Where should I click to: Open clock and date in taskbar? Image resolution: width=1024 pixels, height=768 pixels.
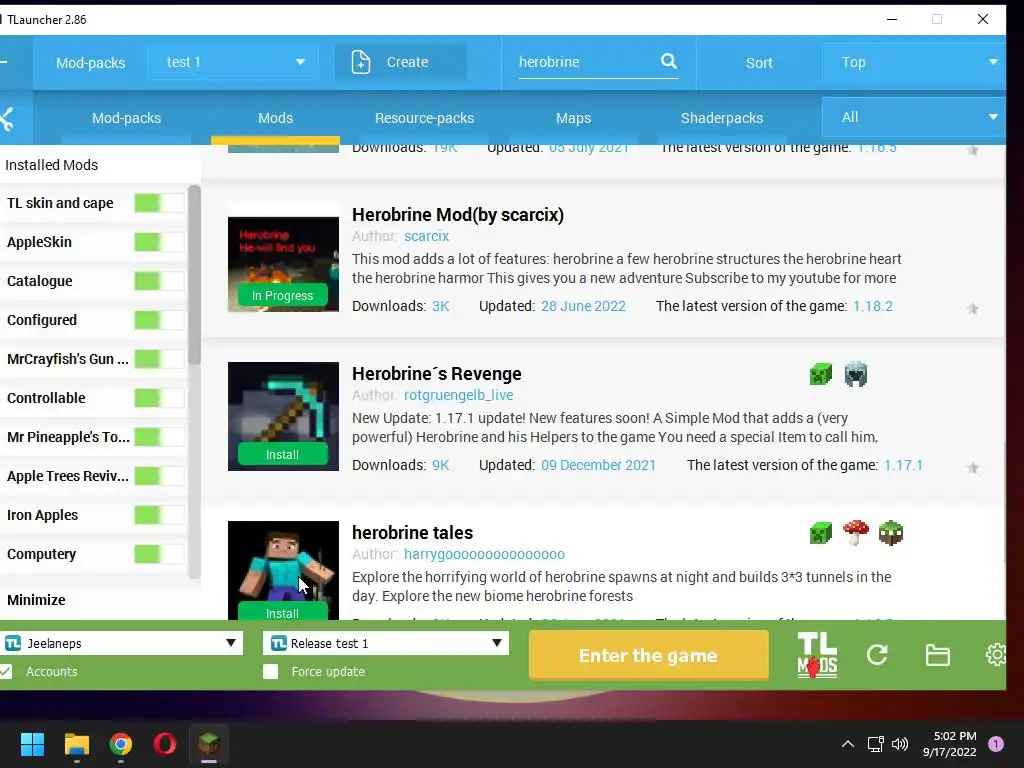point(950,744)
